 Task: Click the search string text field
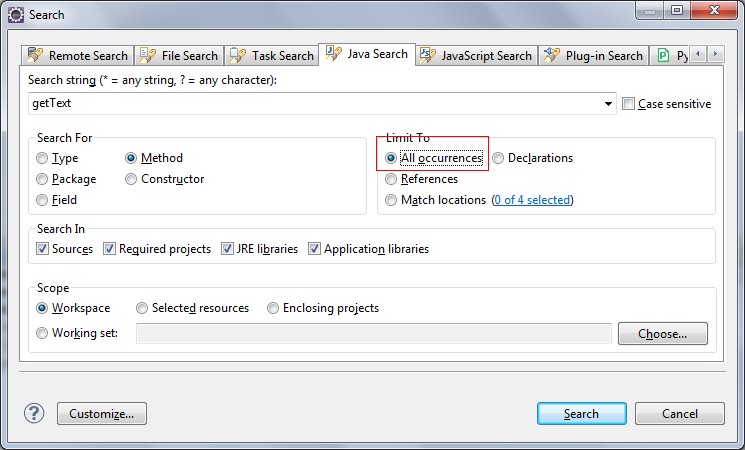315,104
